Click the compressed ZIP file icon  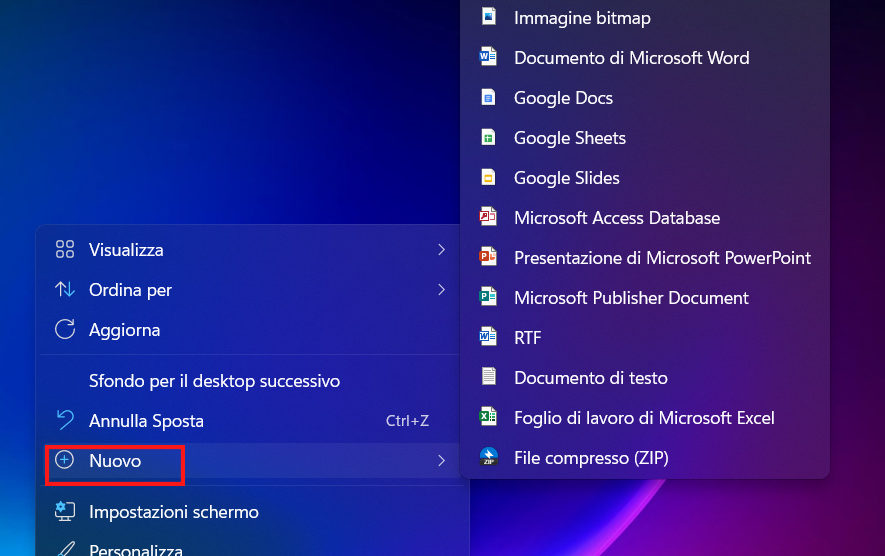(488, 458)
